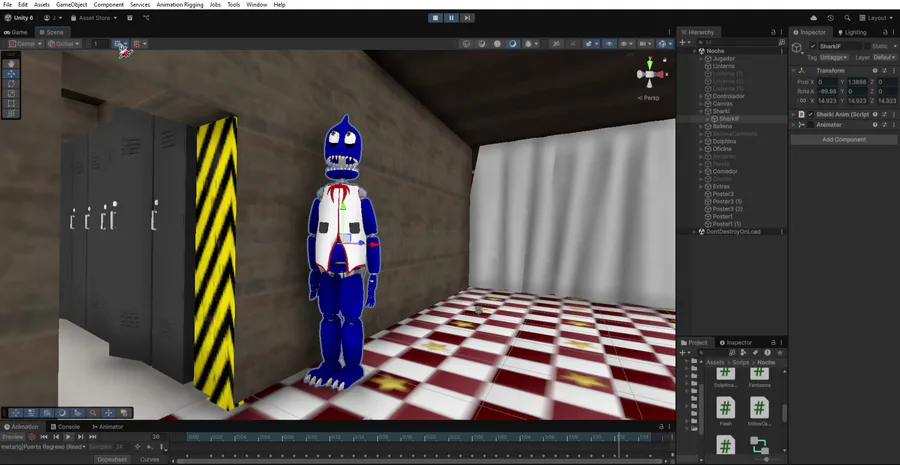
Task: Choose wireframe draw mode icon
Action: (x=466, y=44)
